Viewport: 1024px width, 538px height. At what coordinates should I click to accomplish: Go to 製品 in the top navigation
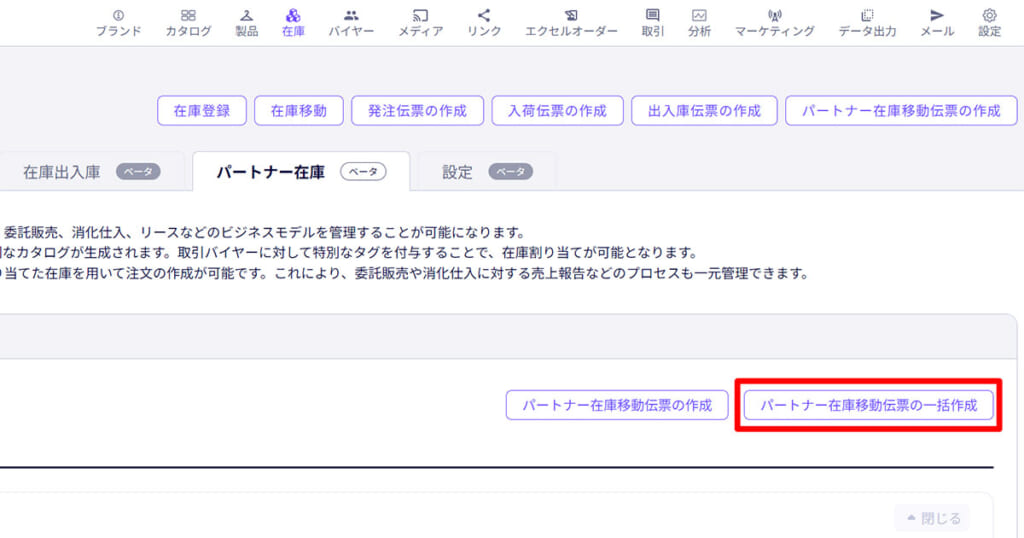(x=246, y=23)
